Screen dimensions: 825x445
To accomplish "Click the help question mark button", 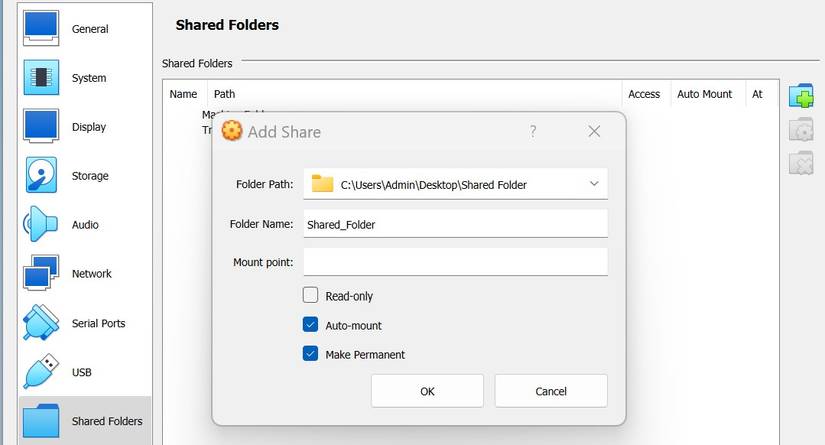I will tap(533, 131).
